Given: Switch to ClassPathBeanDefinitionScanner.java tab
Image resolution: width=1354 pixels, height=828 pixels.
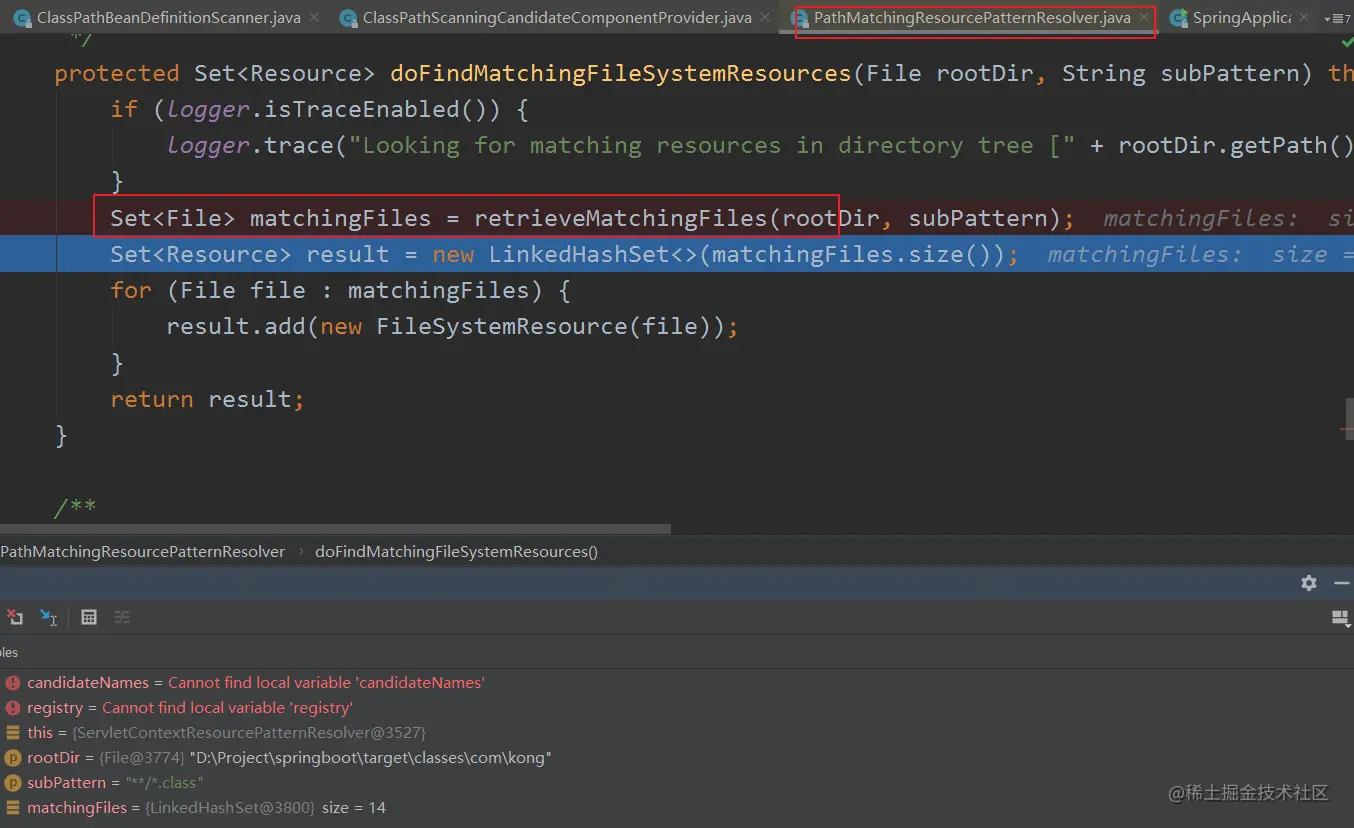Looking at the screenshot, I should tap(168, 18).
